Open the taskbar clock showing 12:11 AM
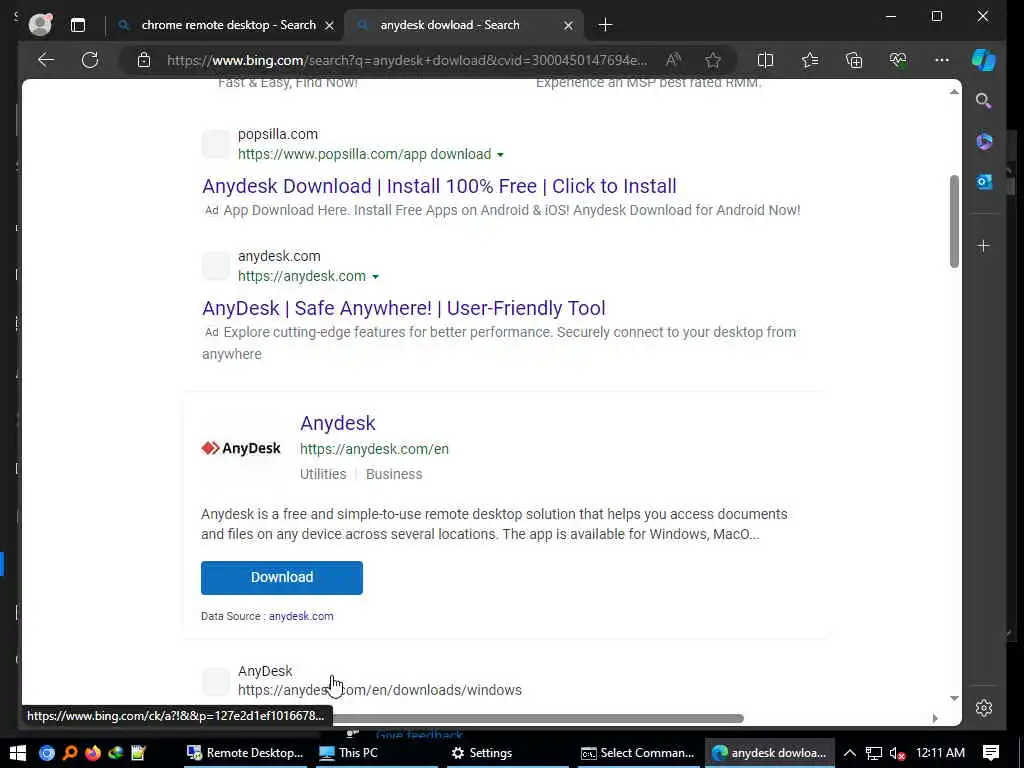 [940, 753]
